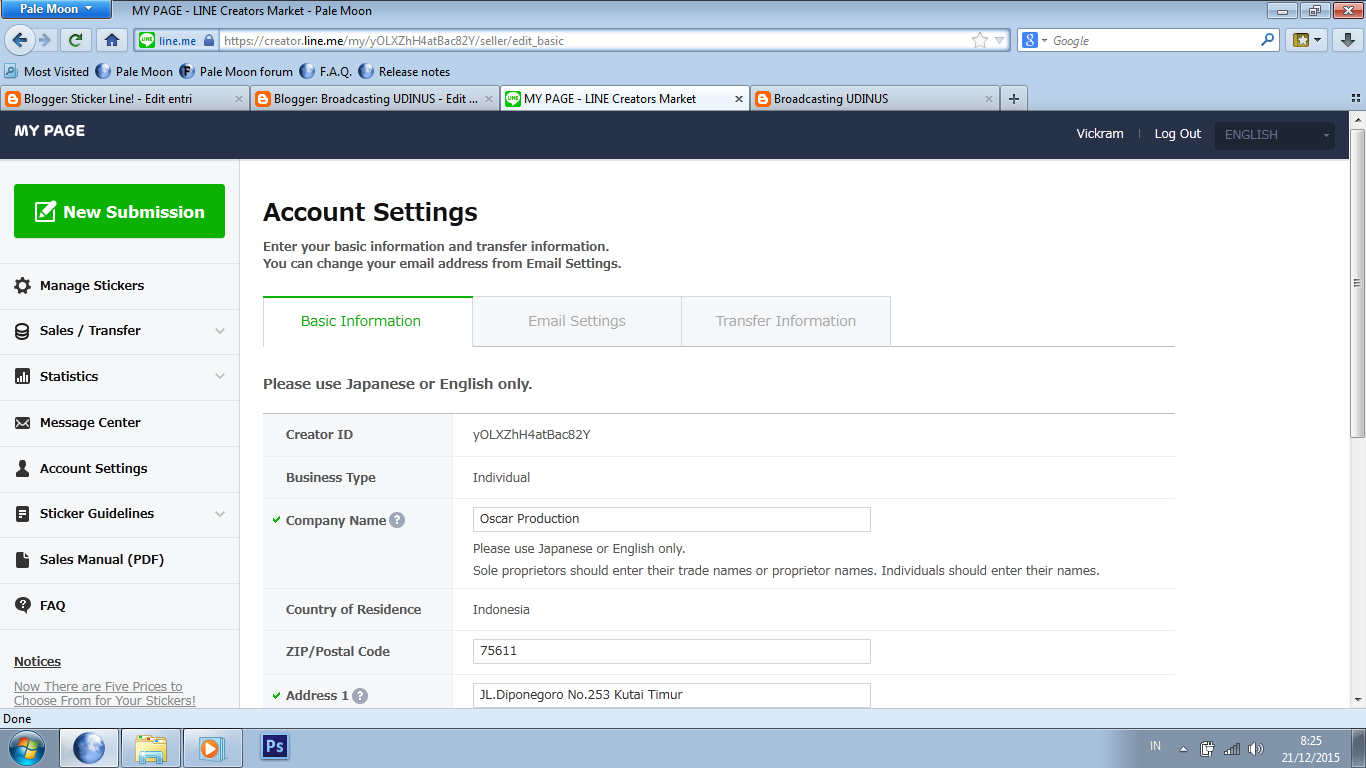Click the help icon next to Company Name
This screenshot has width=1366, height=768.
click(397, 520)
